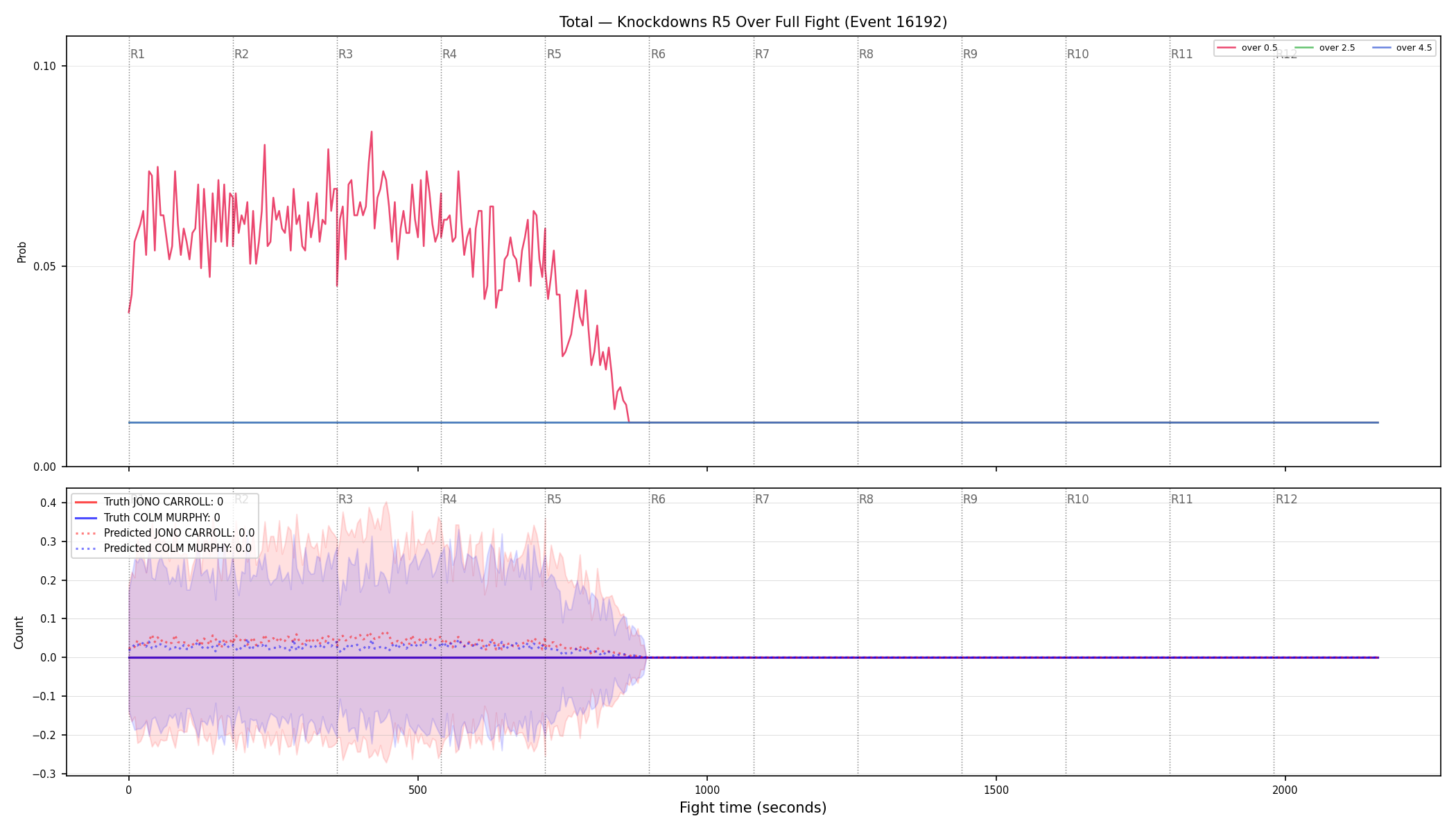This screenshot has width=1456, height=832.
Task: Click the 1000 tick label on x-axis
Action: point(707,790)
